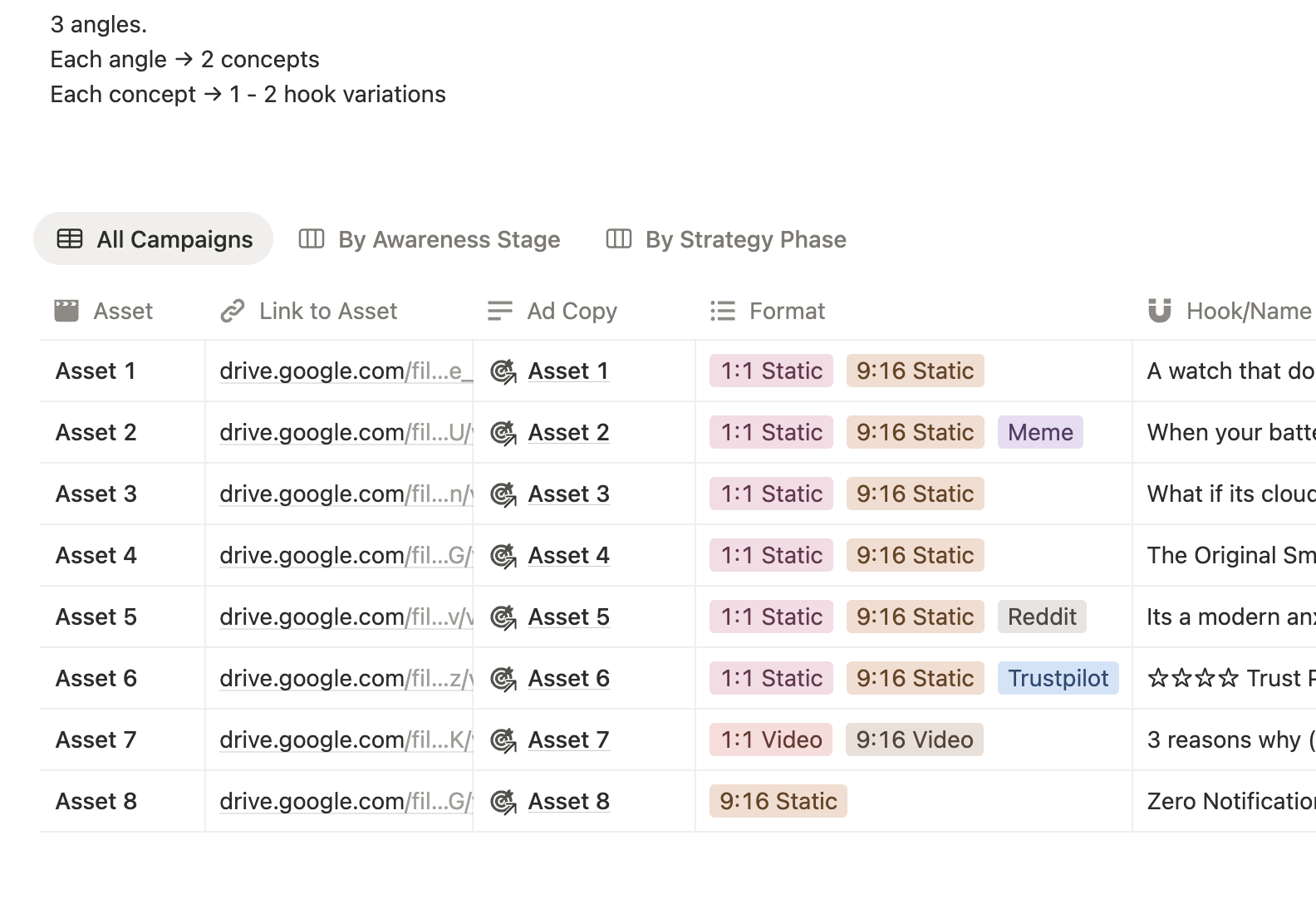Open the Asset 5 ad copy relation link
Screen dimensions: 1316x899
pyautogui.click(x=568, y=617)
